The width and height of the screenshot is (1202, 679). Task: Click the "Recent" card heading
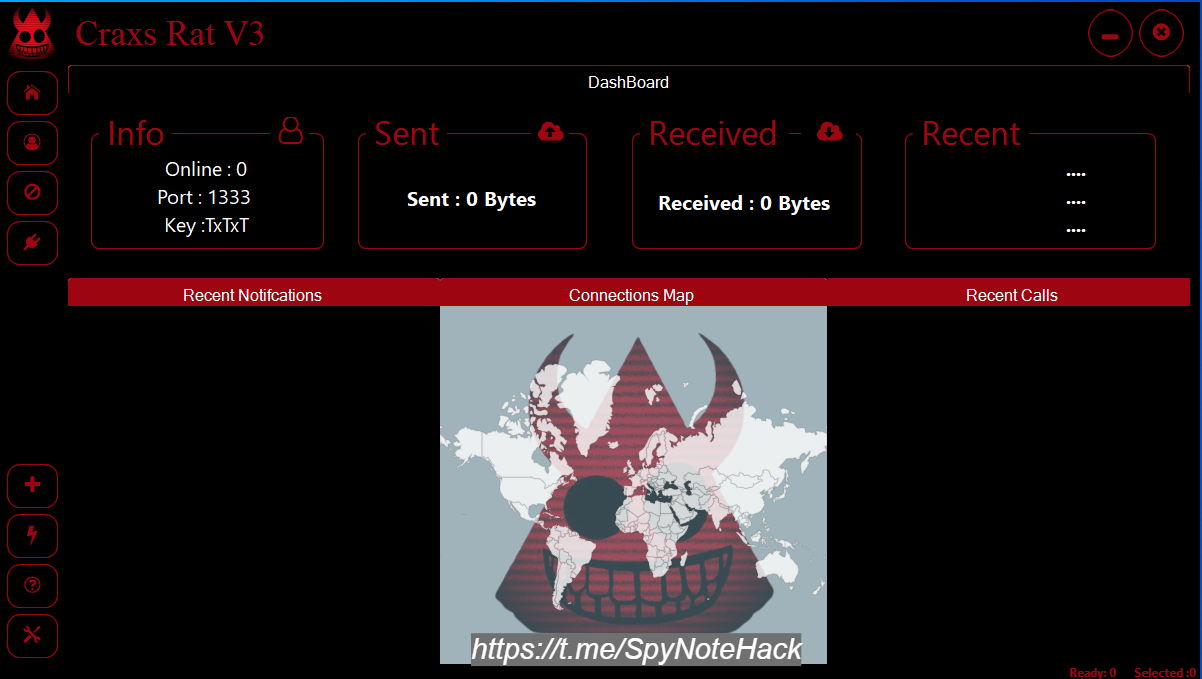[x=971, y=134]
